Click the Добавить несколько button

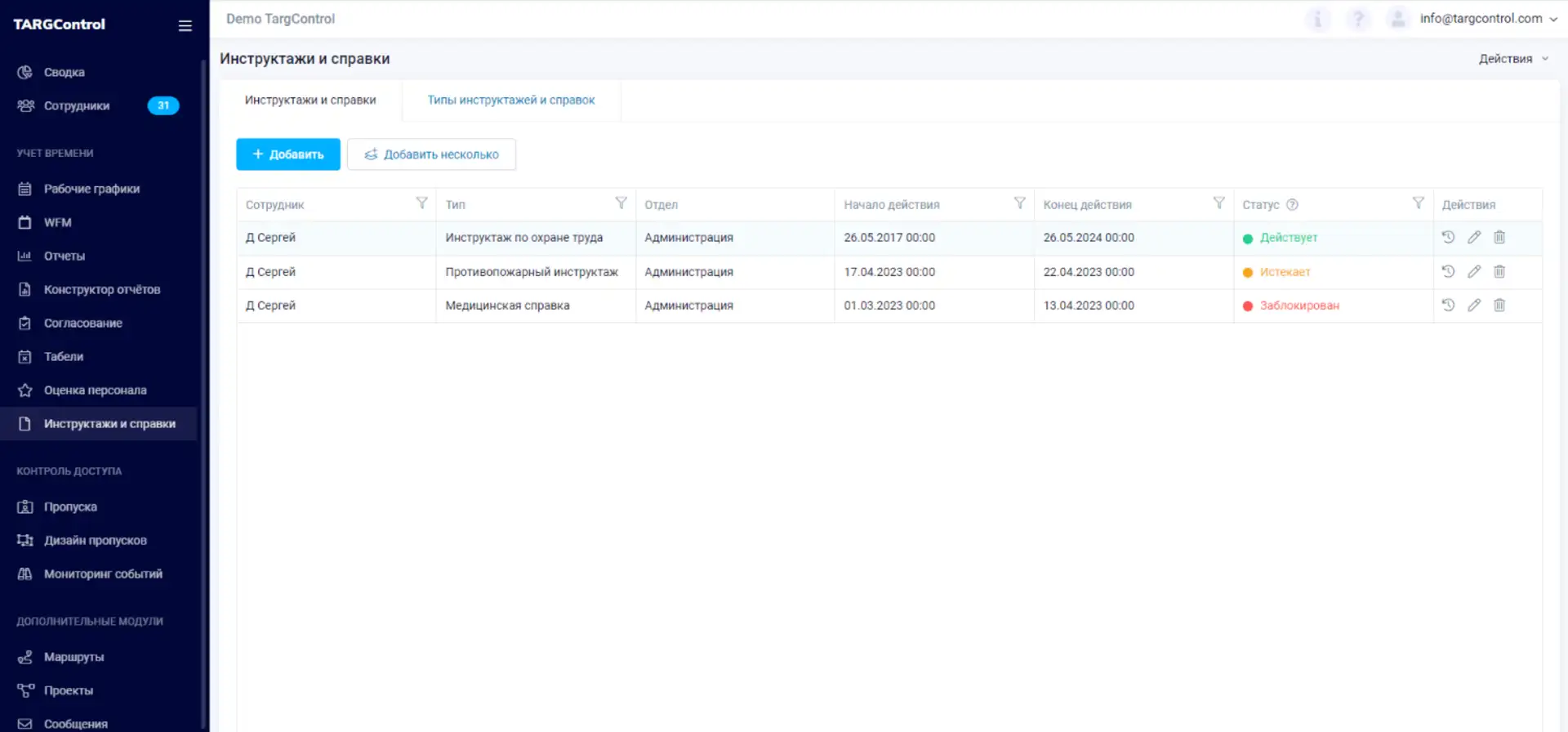pos(431,154)
